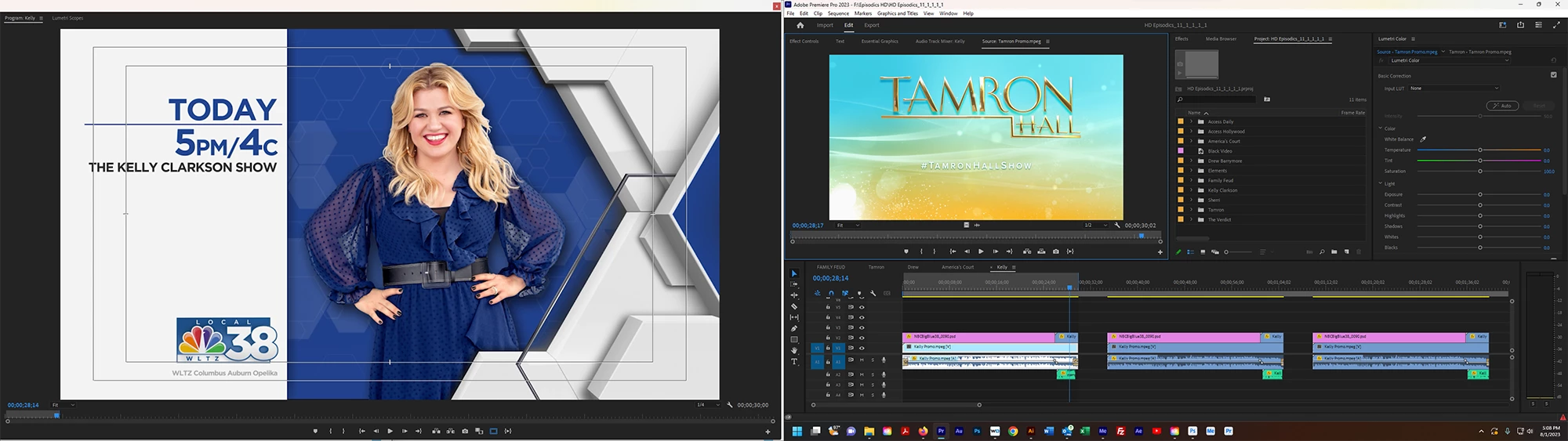Open timeline display settings wrench
Screen dimensions: 1568x441
[x=873, y=293]
